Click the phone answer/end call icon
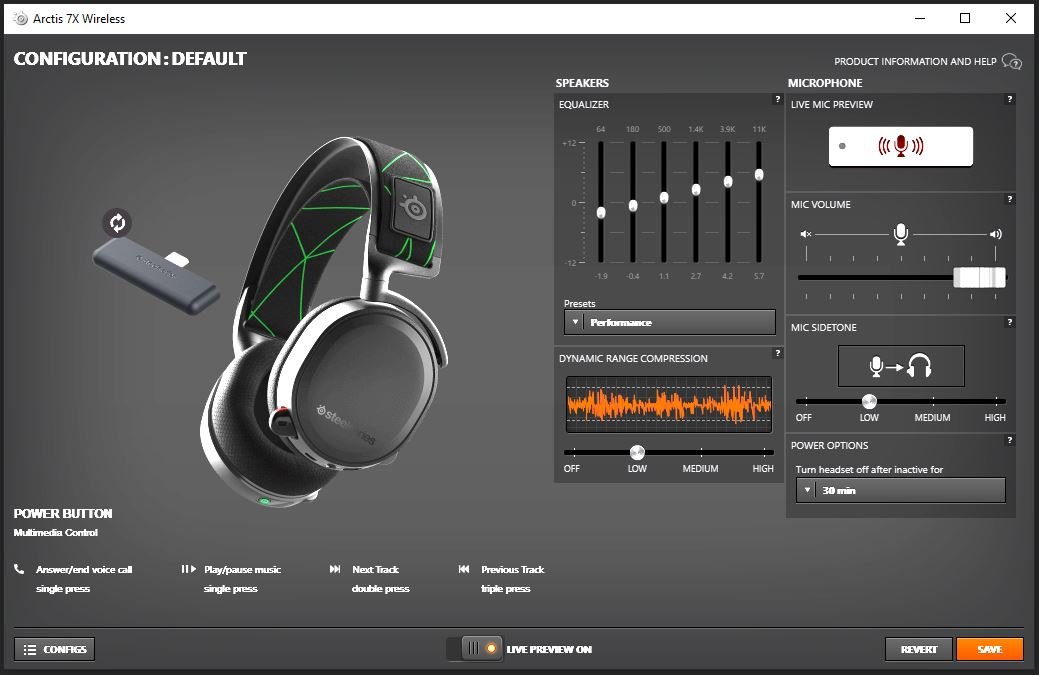This screenshot has height=675, width=1039. pyautogui.click(x=19, y=569)
